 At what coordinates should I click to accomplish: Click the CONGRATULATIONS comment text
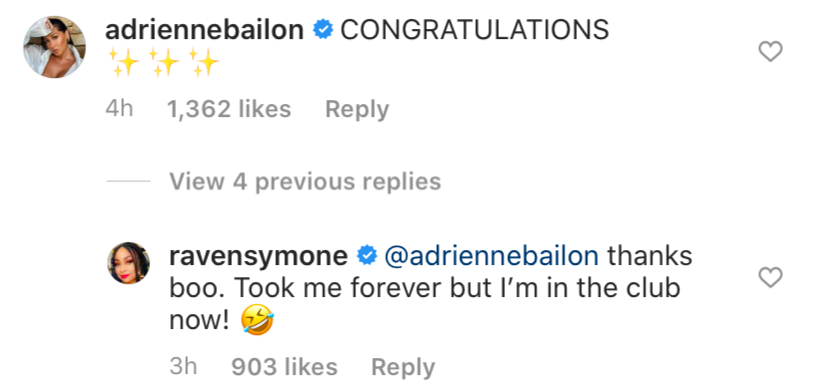[475, 30]
